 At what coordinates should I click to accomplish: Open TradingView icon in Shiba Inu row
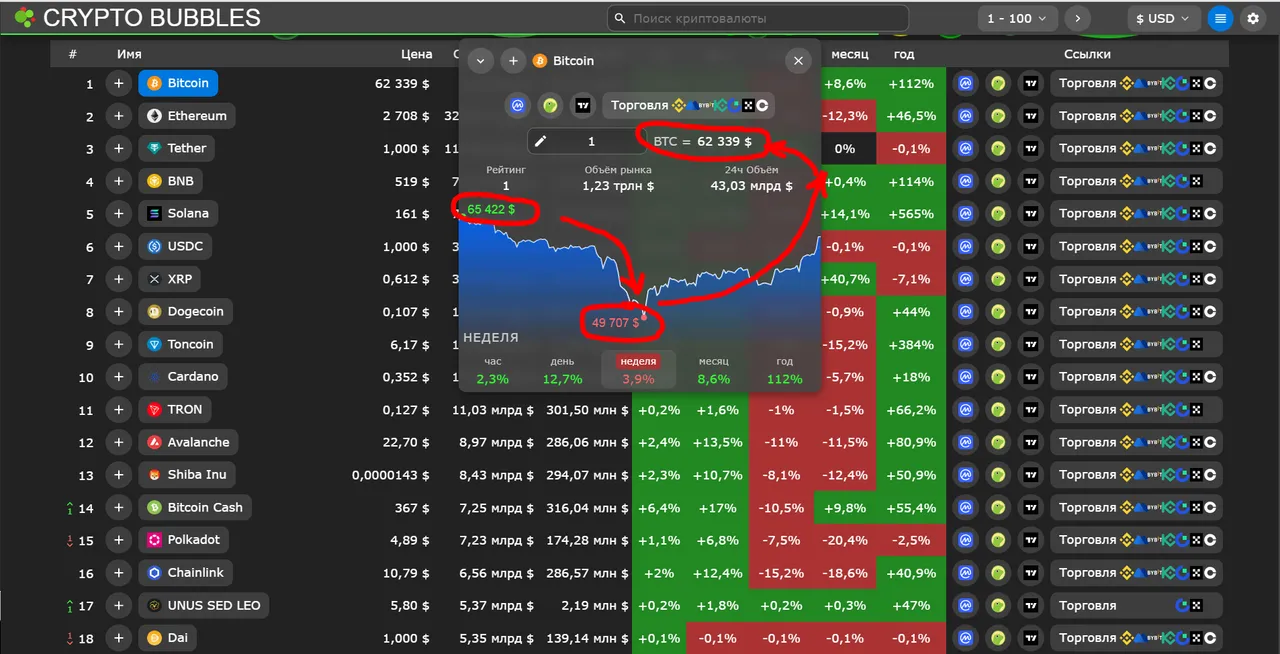click(x=1031, y=475)
